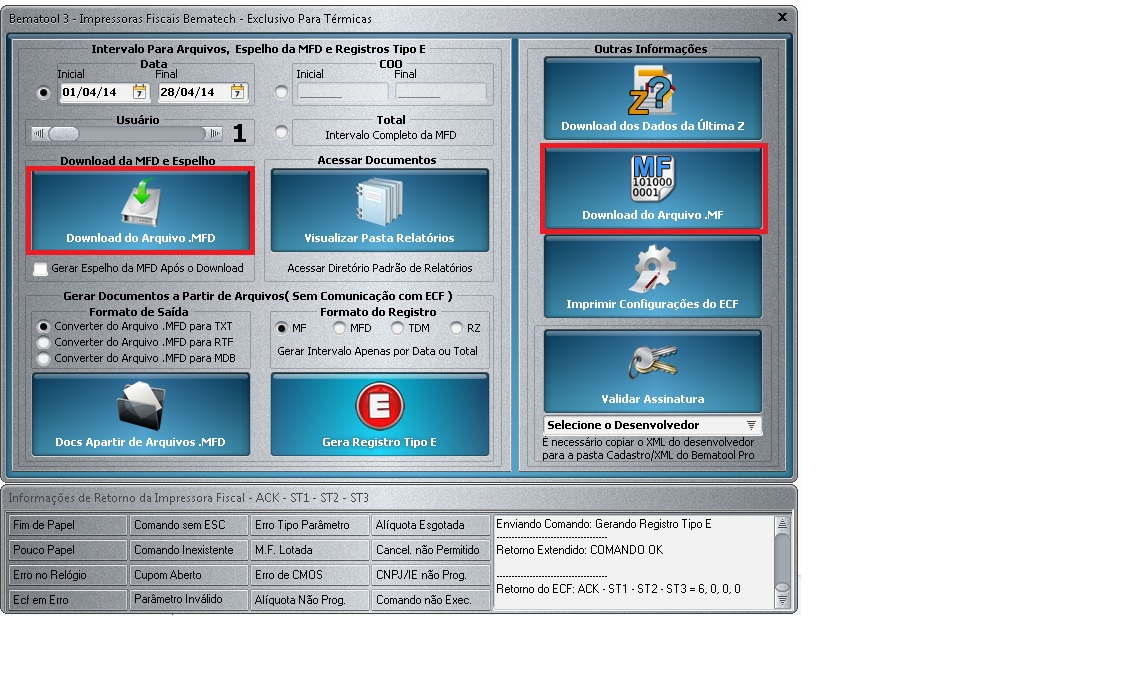This screenshot has height=673, width=1123.
Task: Select TDM registro format radio
Action: (x=397, y=328)
